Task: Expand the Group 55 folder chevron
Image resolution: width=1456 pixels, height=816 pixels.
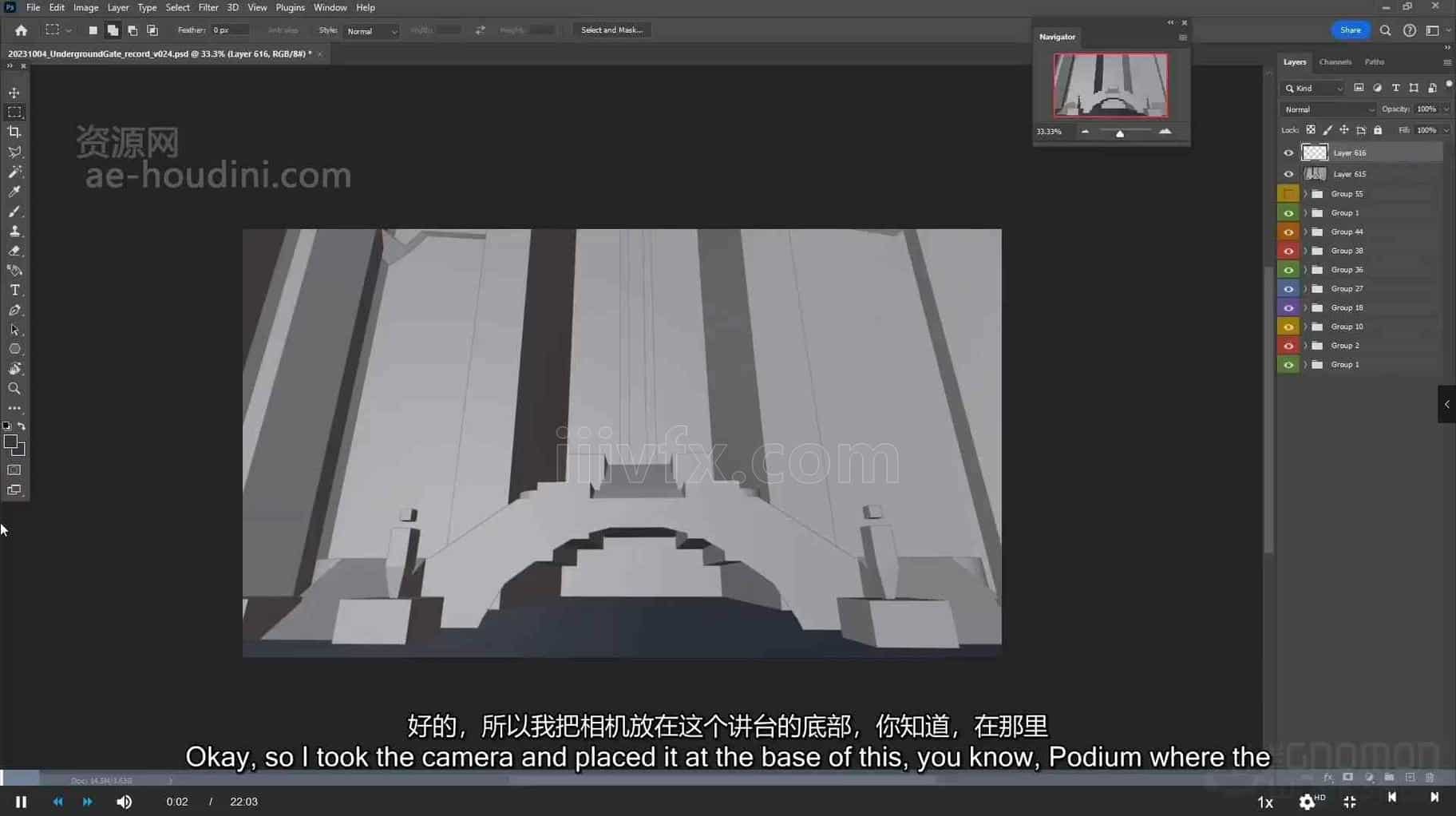Action: (x=1306, y=194)
